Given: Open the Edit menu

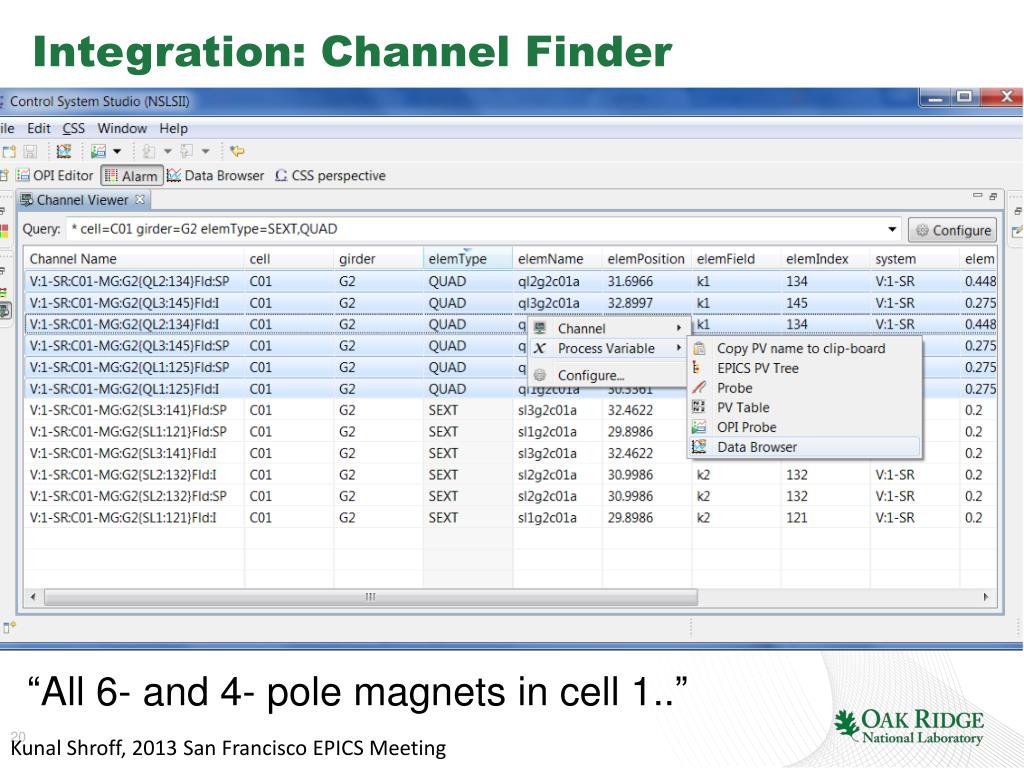Looking at the screenshot, I should click(39, 129).
